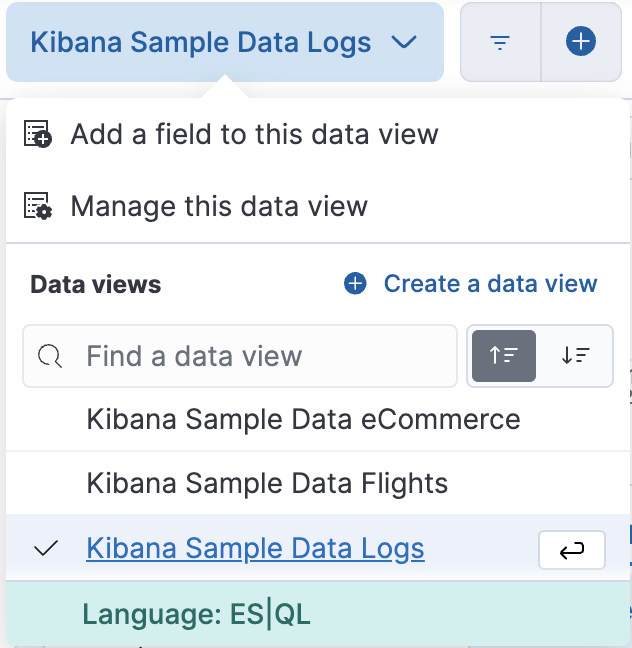Click the round plus icon at top right
The width and height of the screenshot is (632, 648).
tap(581, 42)
